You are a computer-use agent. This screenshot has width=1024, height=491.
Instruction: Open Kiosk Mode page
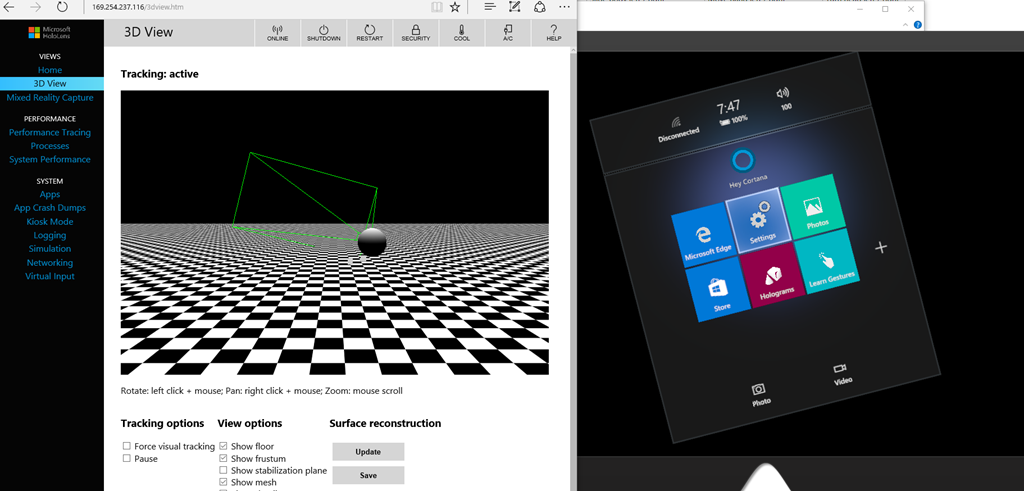50,221
